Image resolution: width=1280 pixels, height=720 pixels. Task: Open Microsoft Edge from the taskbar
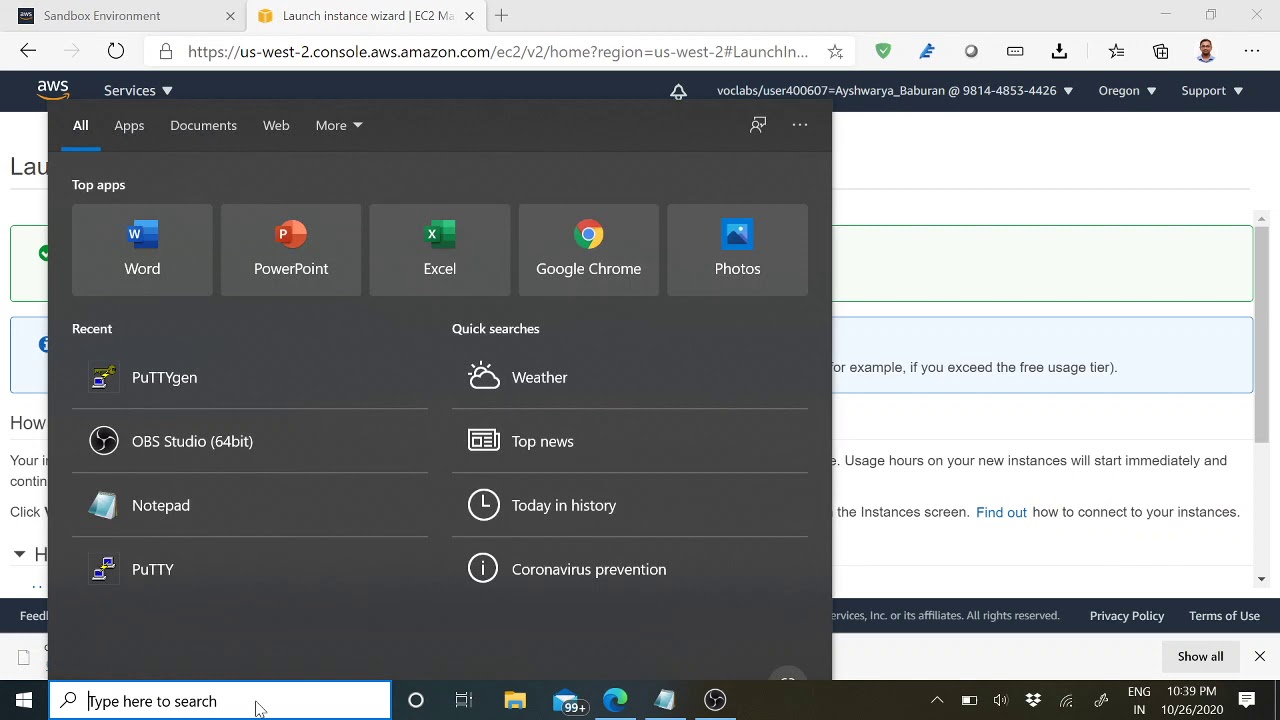[615, 700]
